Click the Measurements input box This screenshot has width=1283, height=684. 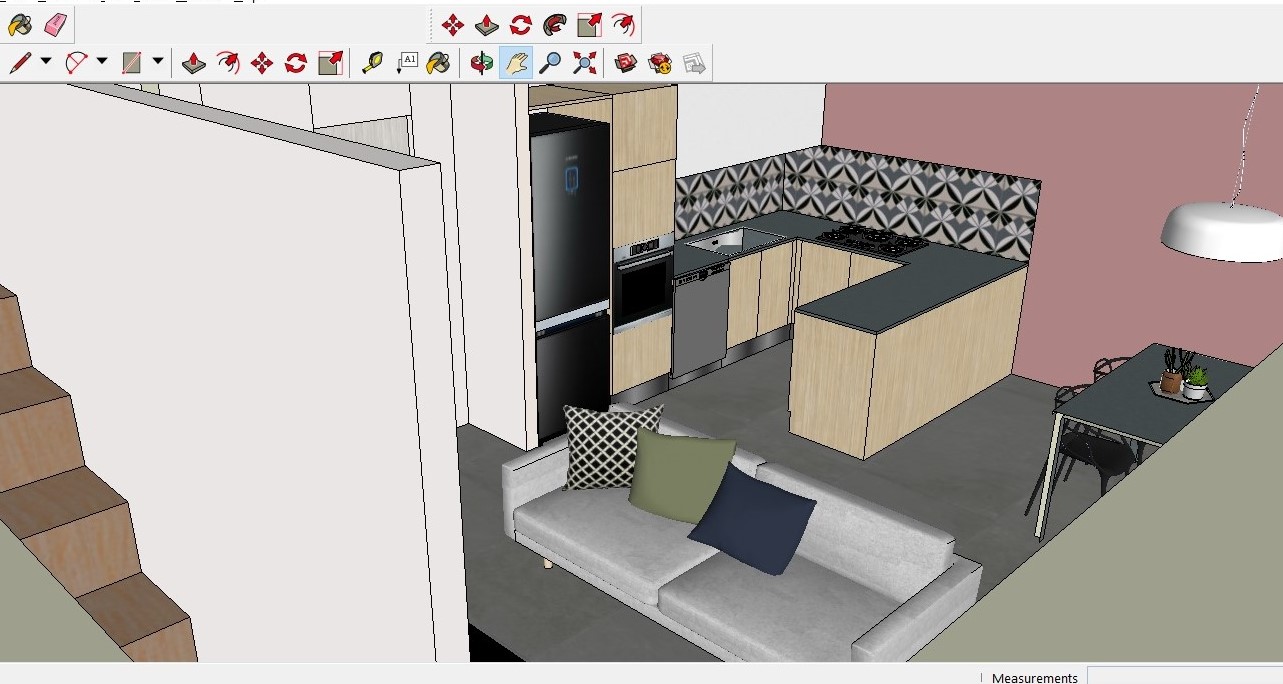[x=1185, y=676]
